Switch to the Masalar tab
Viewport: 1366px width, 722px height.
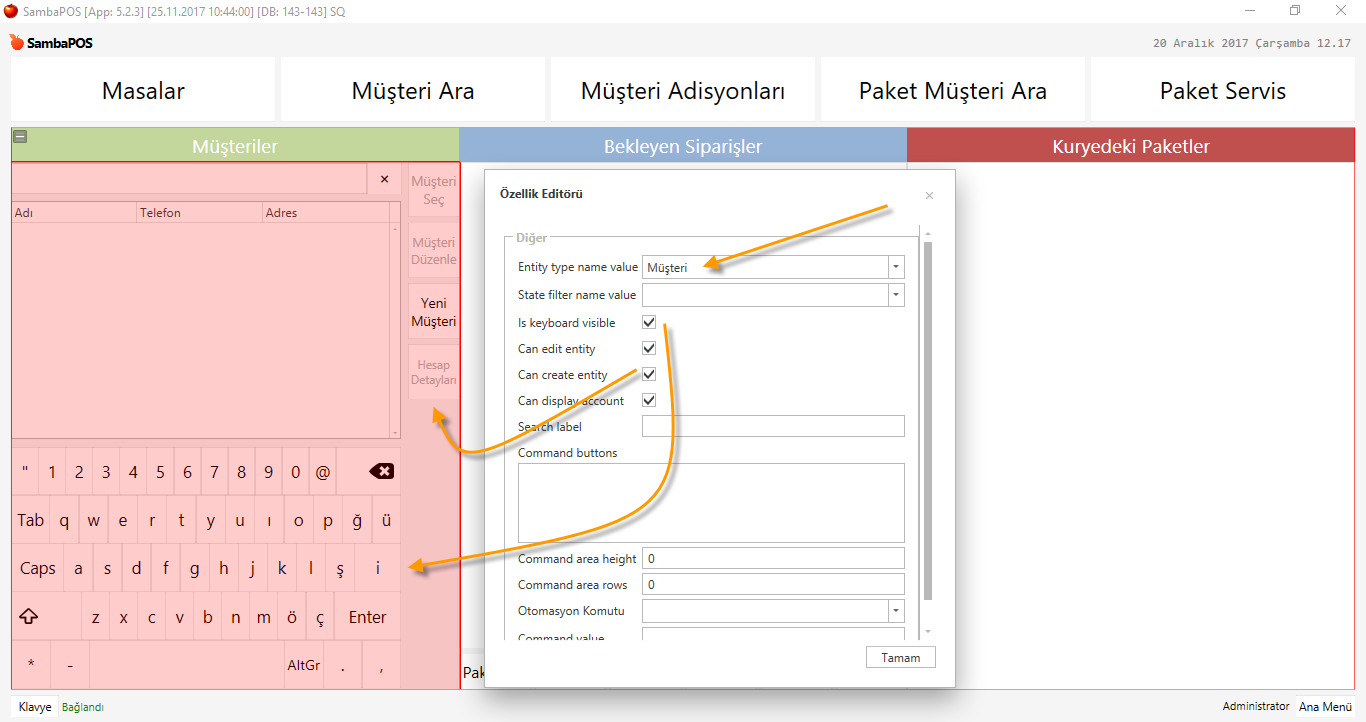[143, 91]
